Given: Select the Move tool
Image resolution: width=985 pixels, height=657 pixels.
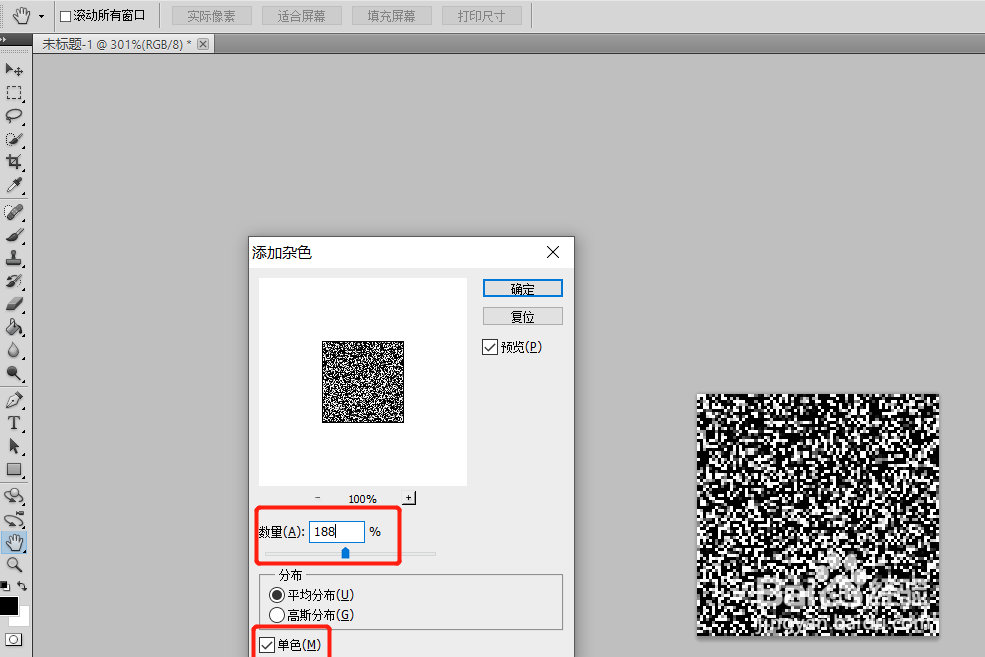Looking at the screenshot, I should 14,69.
